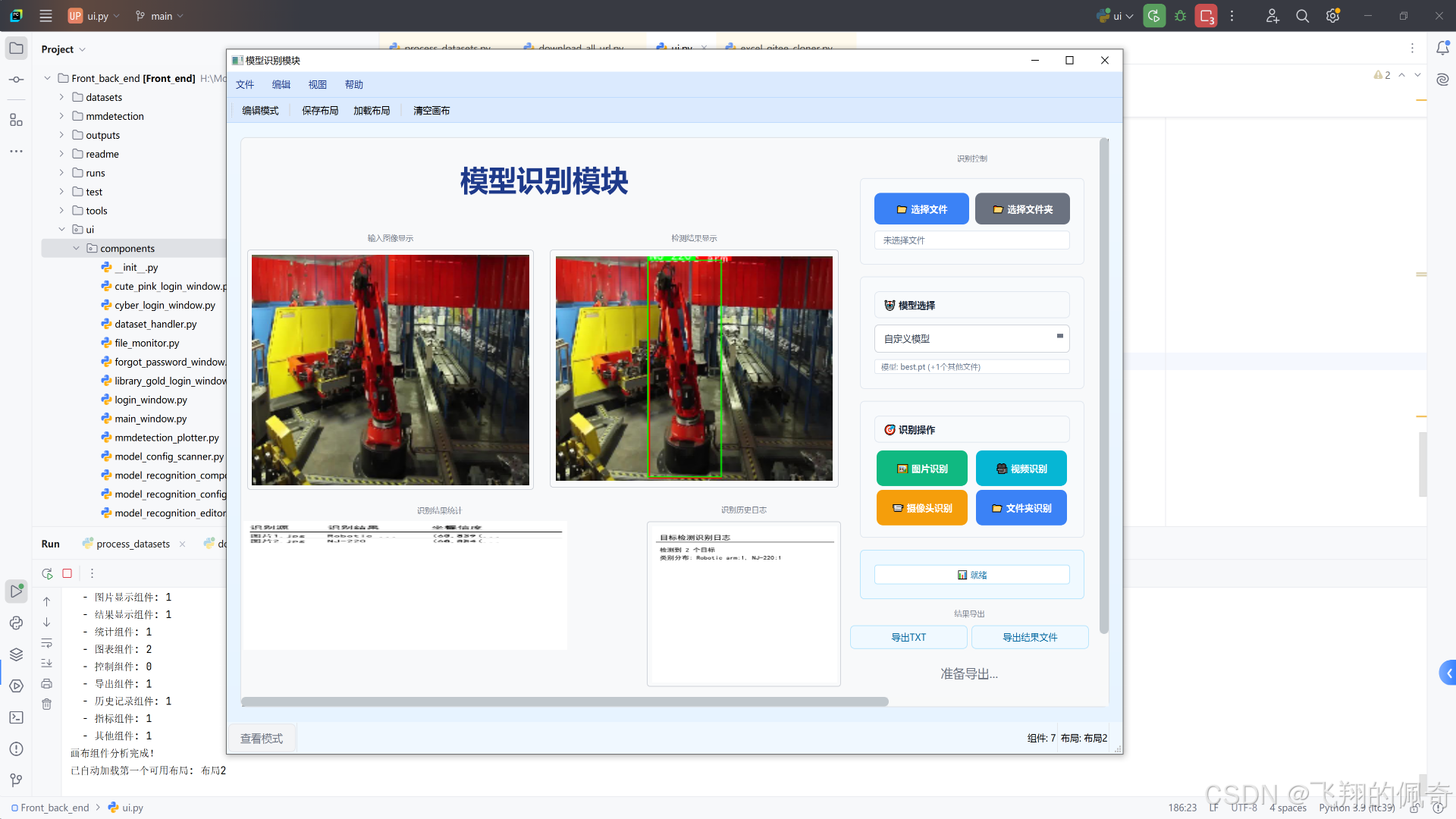Screen dimensions: 1456x819
Task: Click the detection result image with green box
Action: pos(694,369)
